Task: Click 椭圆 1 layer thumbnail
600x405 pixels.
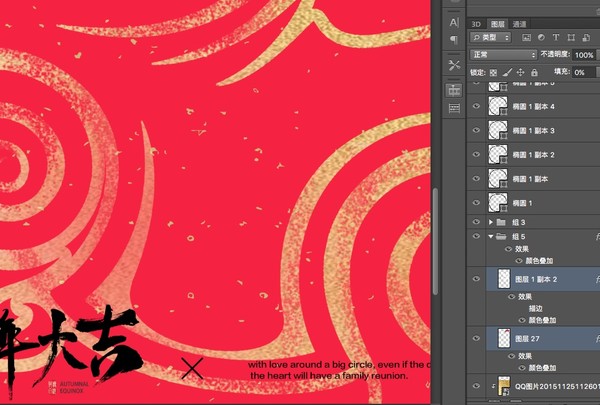Action: pos(498,202)
